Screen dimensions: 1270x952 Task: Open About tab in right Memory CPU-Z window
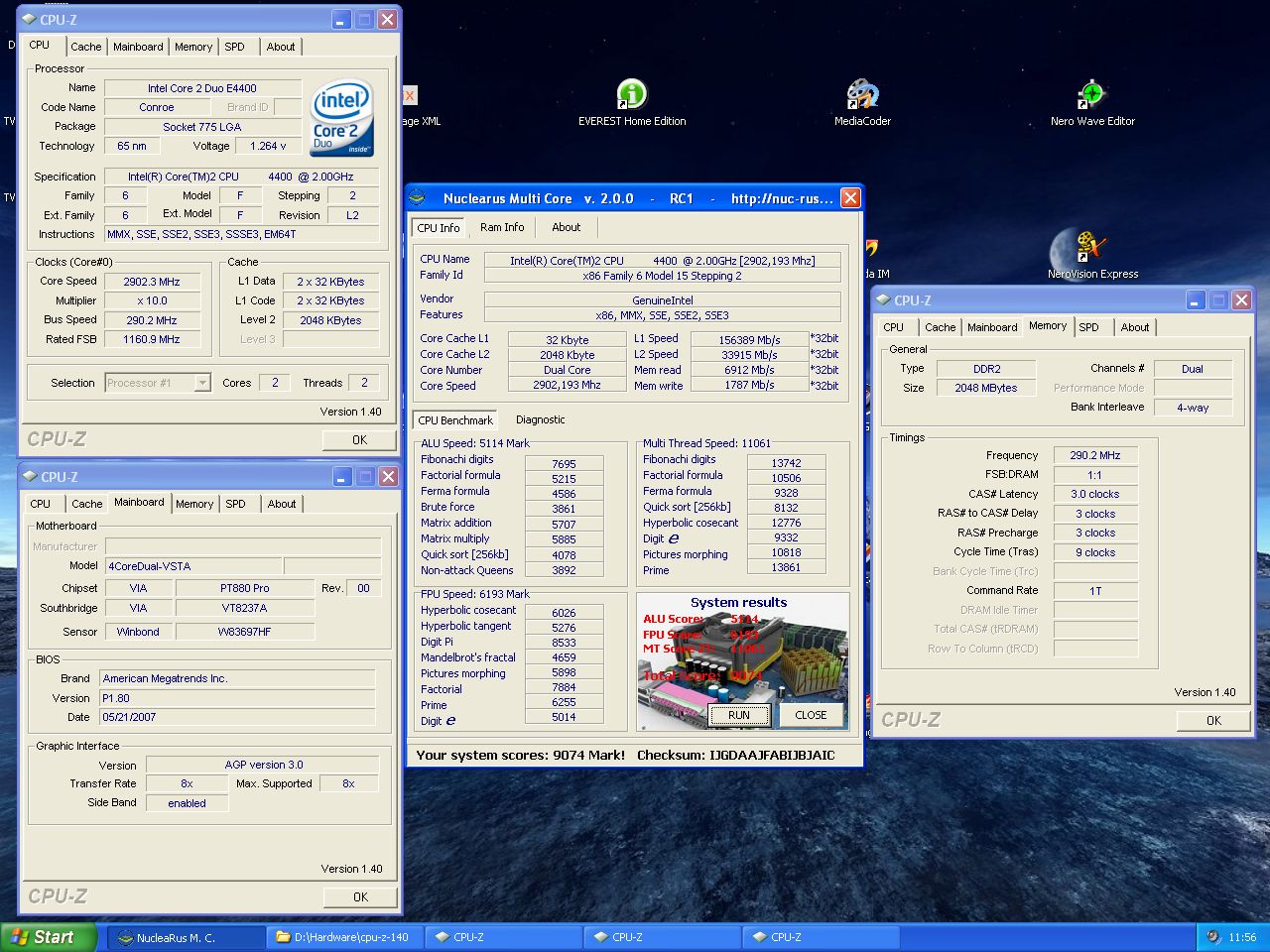(x=1135, y=327)
